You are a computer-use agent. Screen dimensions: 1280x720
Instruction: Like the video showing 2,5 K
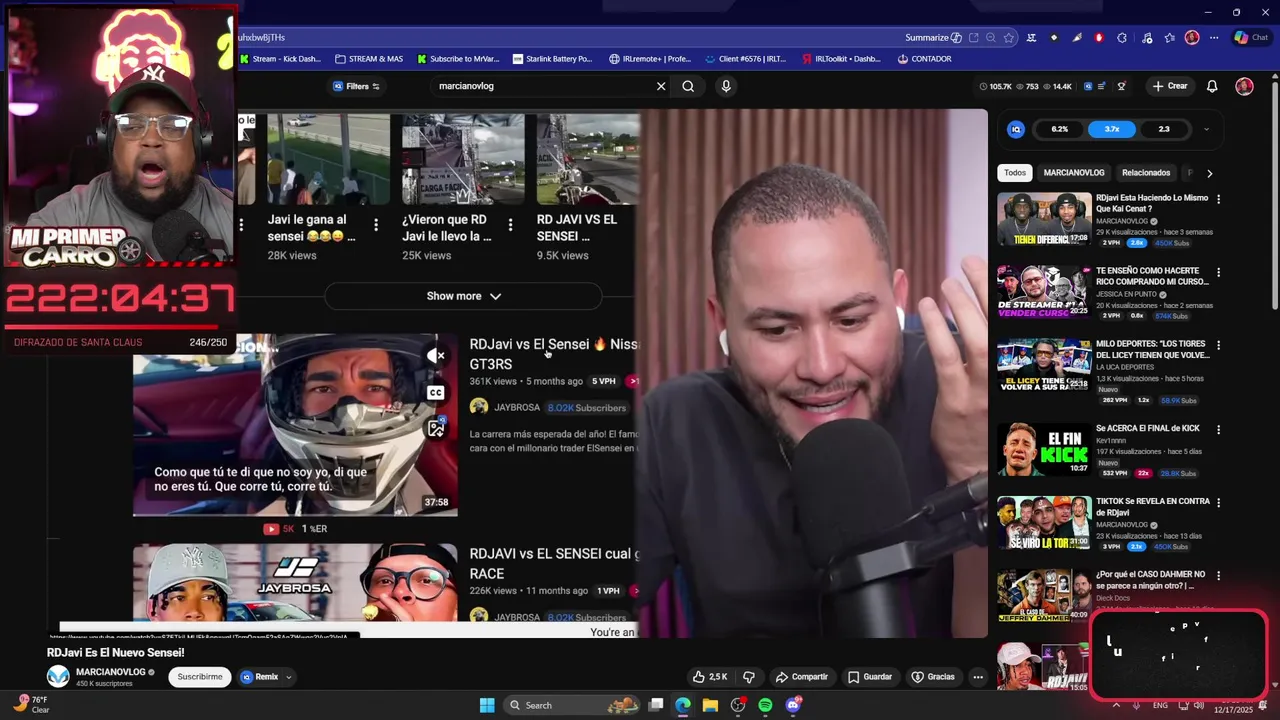click(710, 677)
